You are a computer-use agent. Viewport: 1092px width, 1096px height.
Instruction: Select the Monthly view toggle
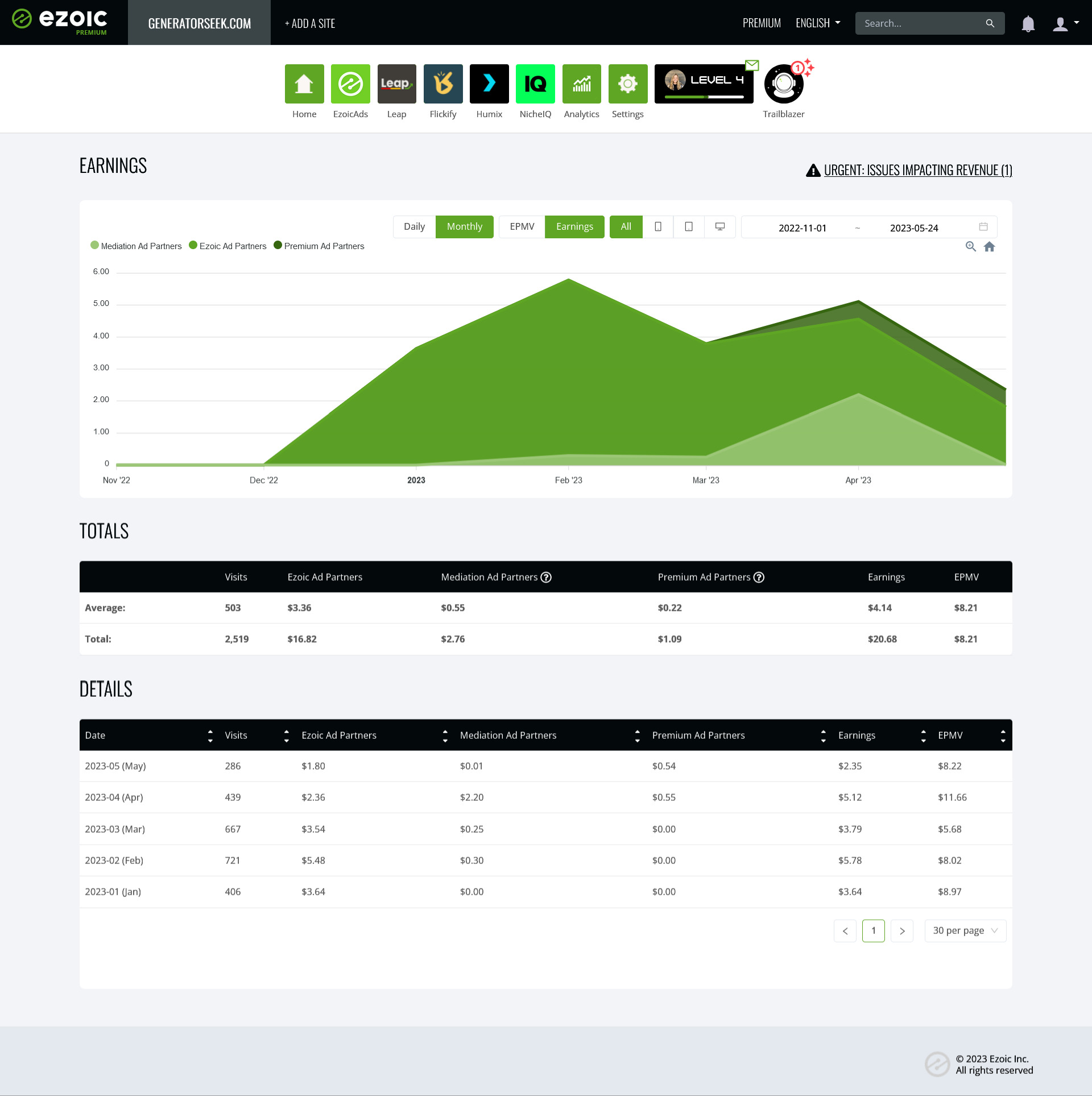point(464,227)
